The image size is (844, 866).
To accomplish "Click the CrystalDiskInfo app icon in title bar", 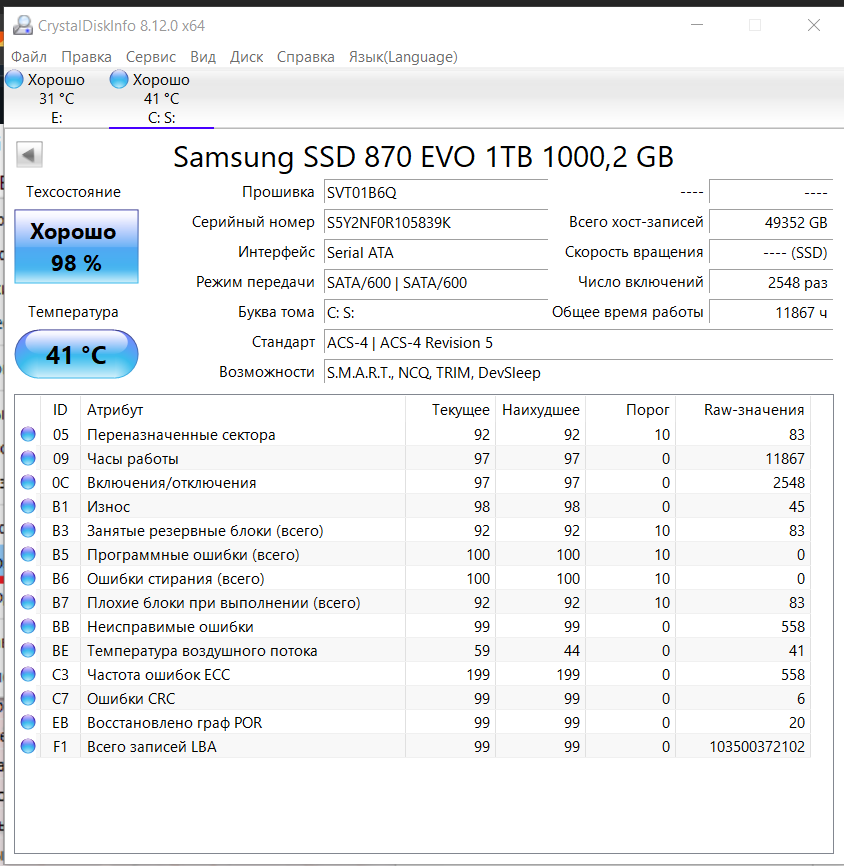I will pyautogui.click(x=22, y=25).
